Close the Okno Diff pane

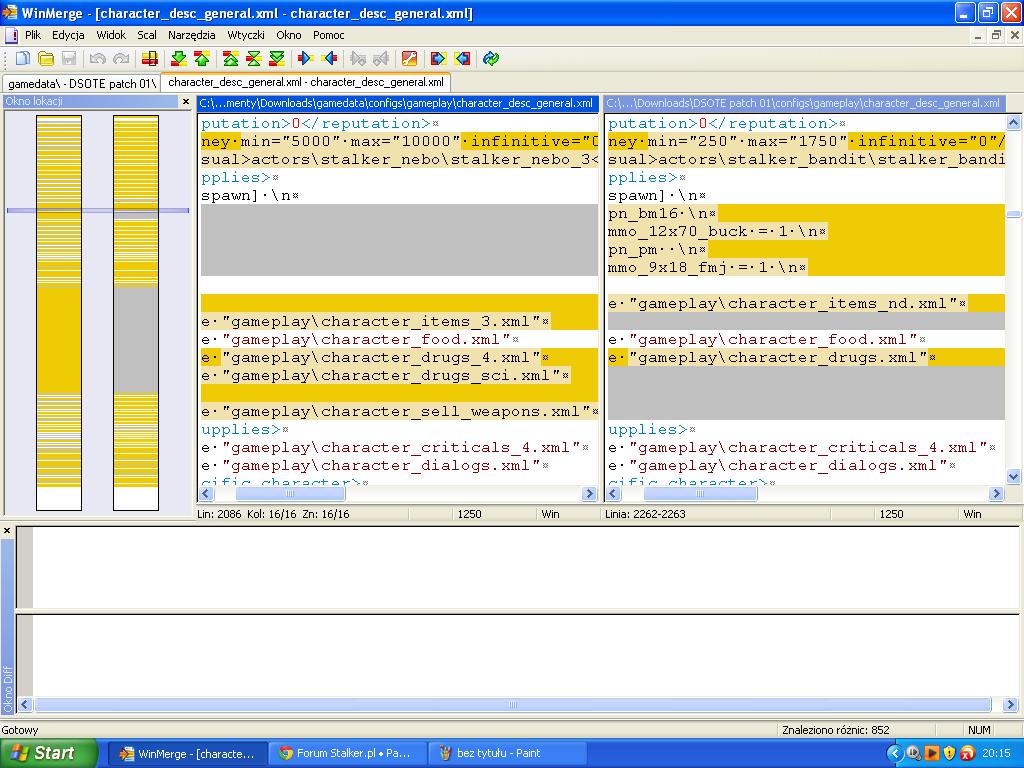(x=7, y=531)
